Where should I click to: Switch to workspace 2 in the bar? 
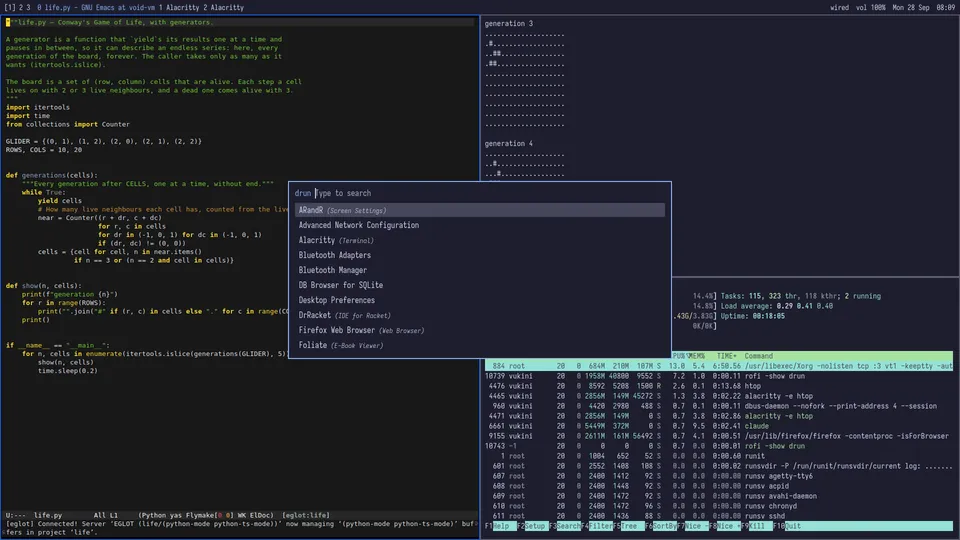(21, 7)
